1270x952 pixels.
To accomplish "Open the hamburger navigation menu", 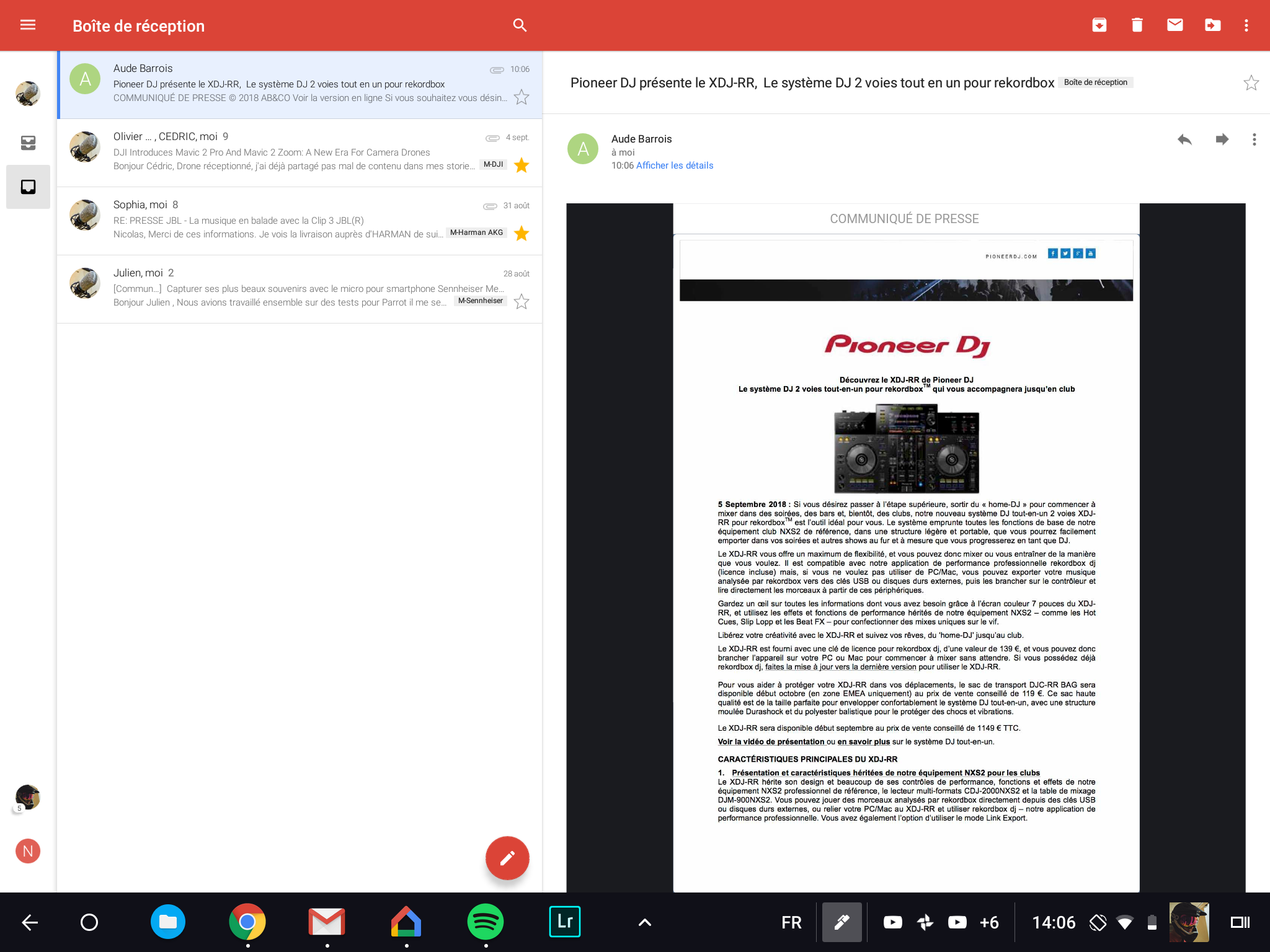I will (28, 25).
